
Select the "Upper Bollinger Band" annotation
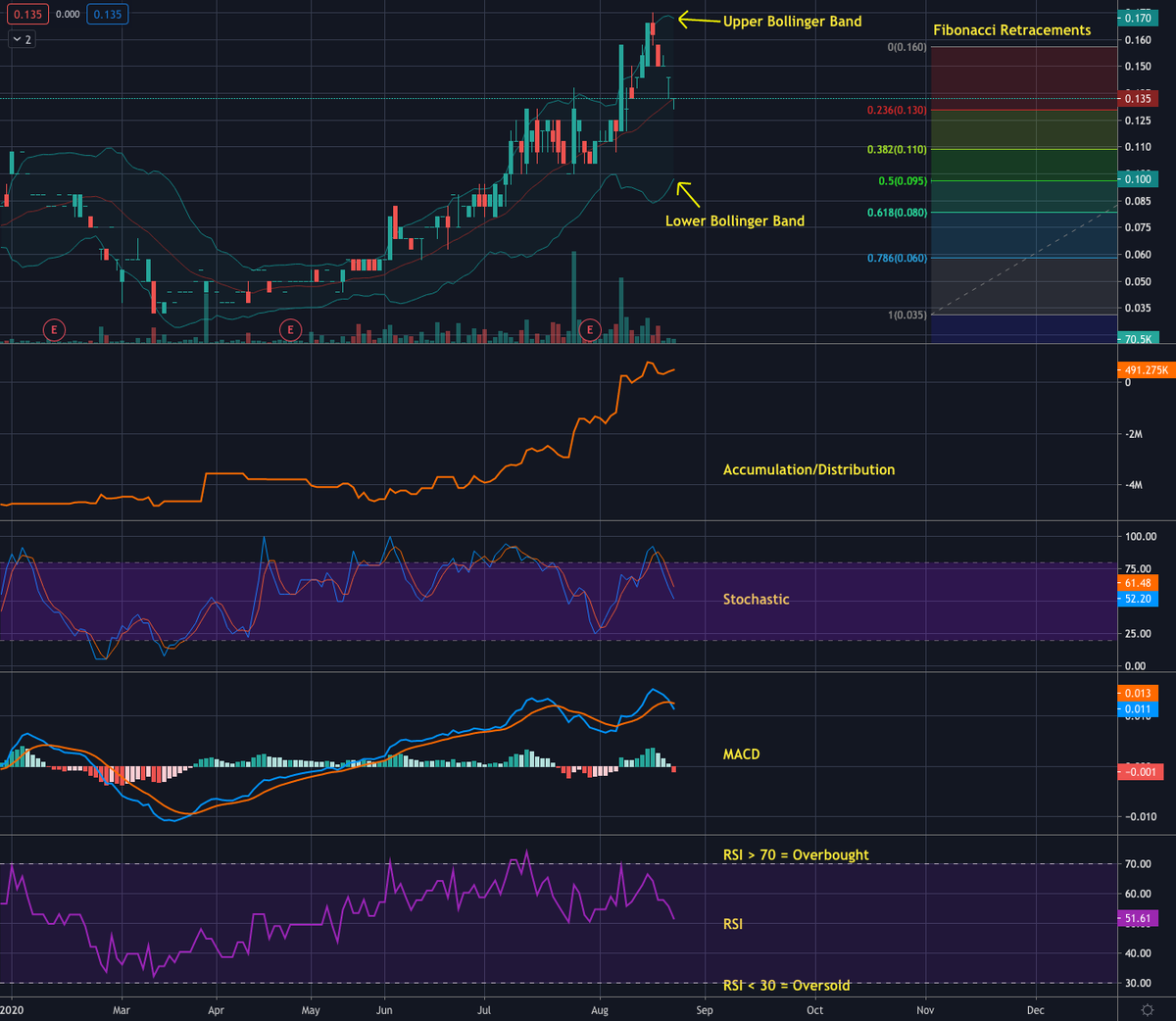coord(792,21)
